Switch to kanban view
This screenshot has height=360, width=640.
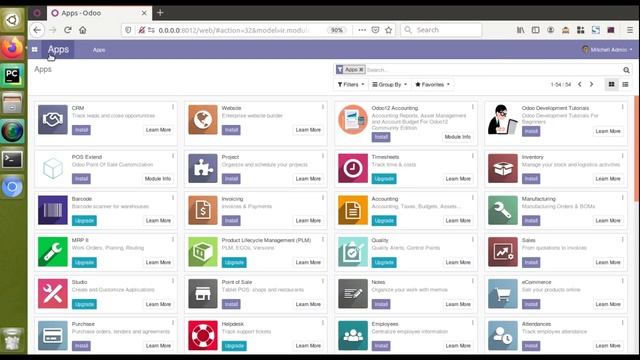(611, 84)
